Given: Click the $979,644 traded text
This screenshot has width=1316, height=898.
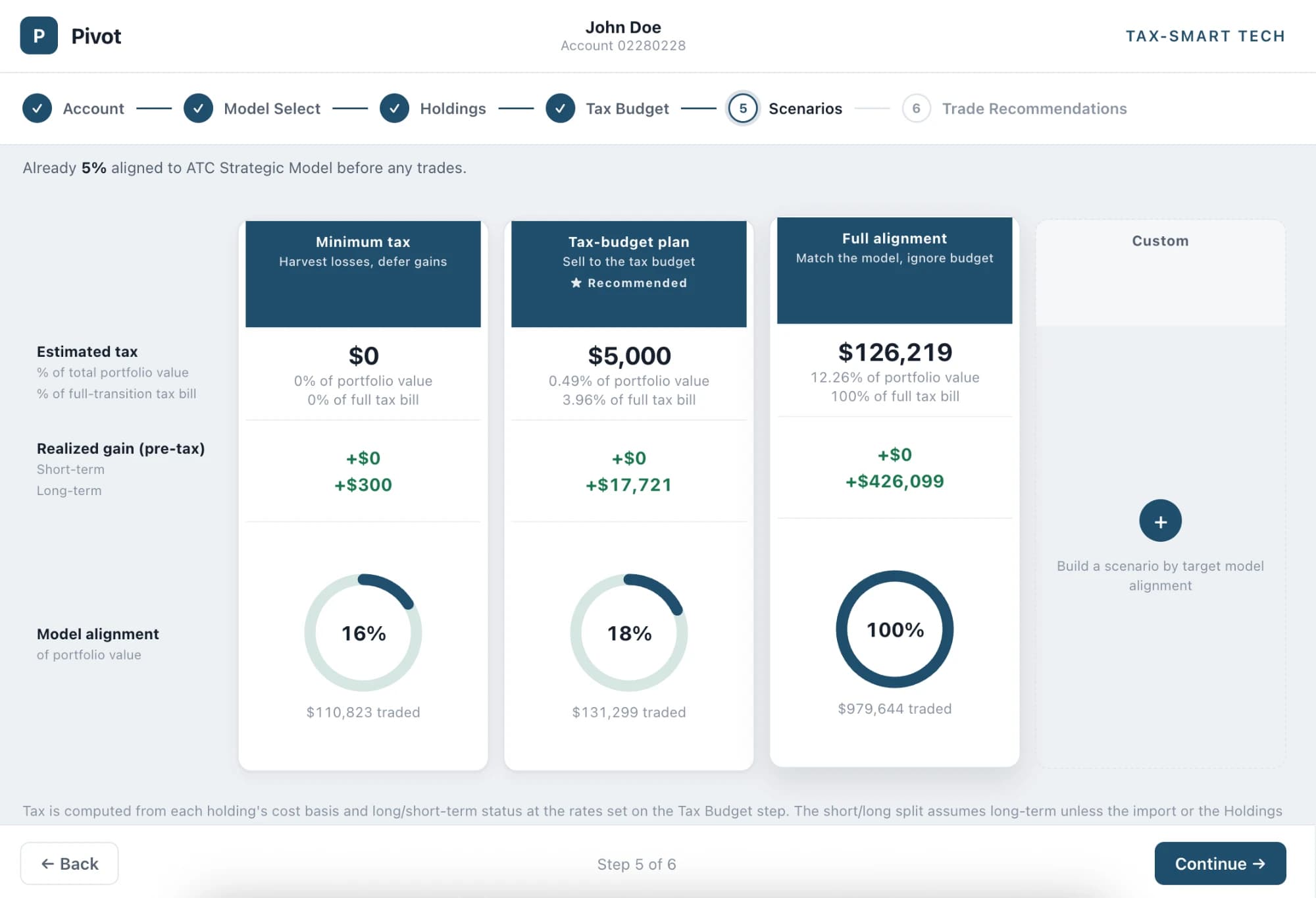Looking at the screenshot, I should tap(895, 709).
